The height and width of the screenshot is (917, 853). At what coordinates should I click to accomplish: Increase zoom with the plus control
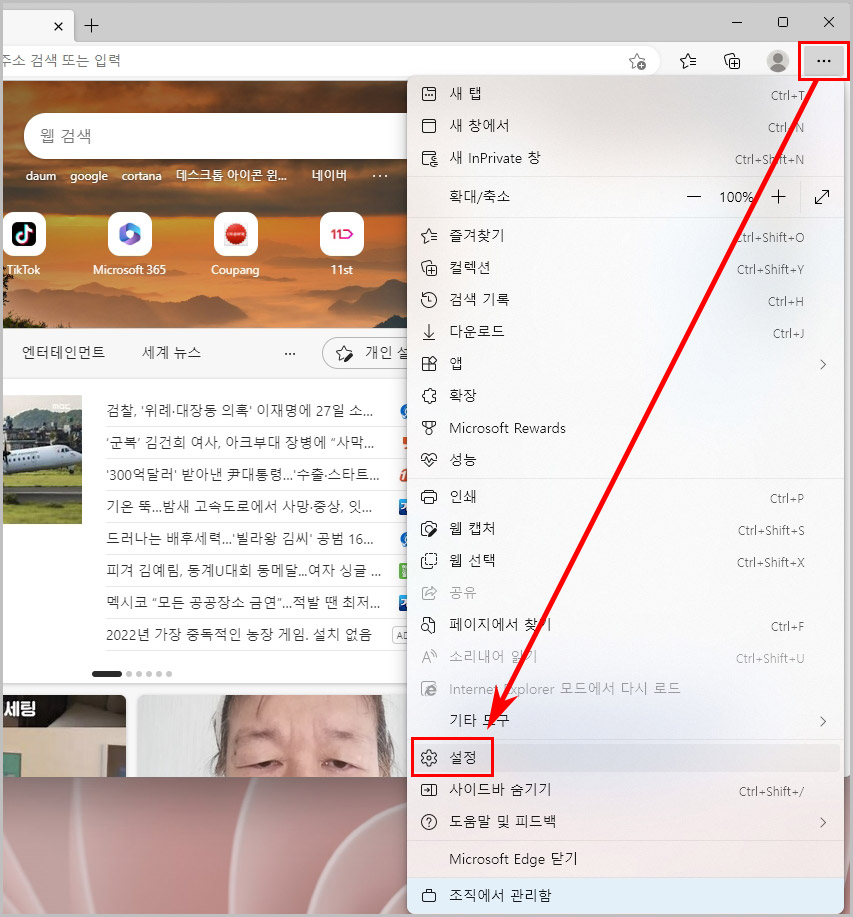778,197
